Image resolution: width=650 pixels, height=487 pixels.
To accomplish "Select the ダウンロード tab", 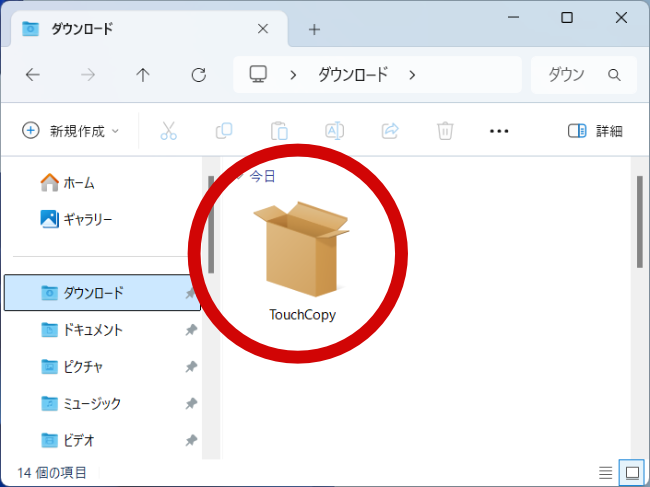I will pyautogui.click(x=149, y=29).
